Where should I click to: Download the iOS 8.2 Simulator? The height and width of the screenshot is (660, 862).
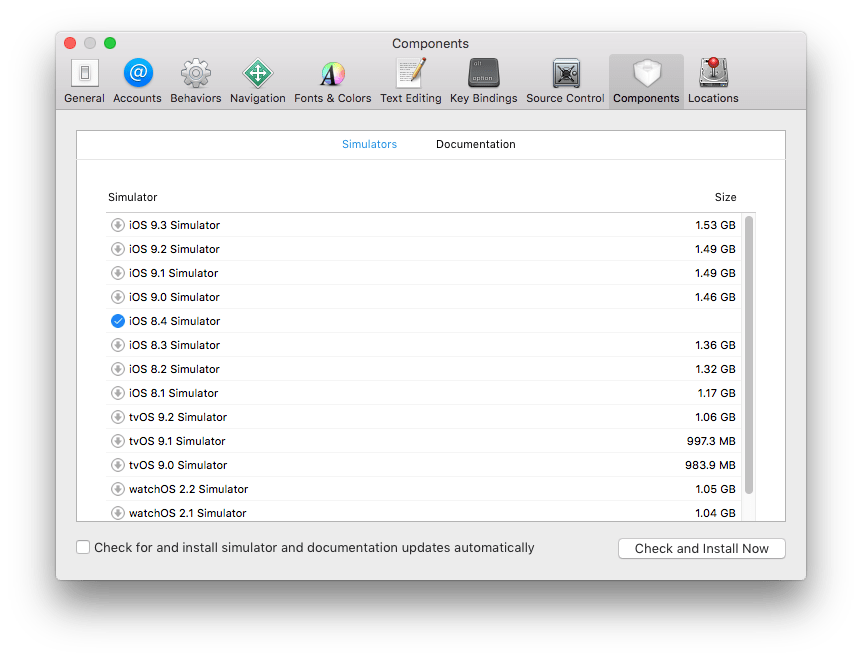point(118,369)
